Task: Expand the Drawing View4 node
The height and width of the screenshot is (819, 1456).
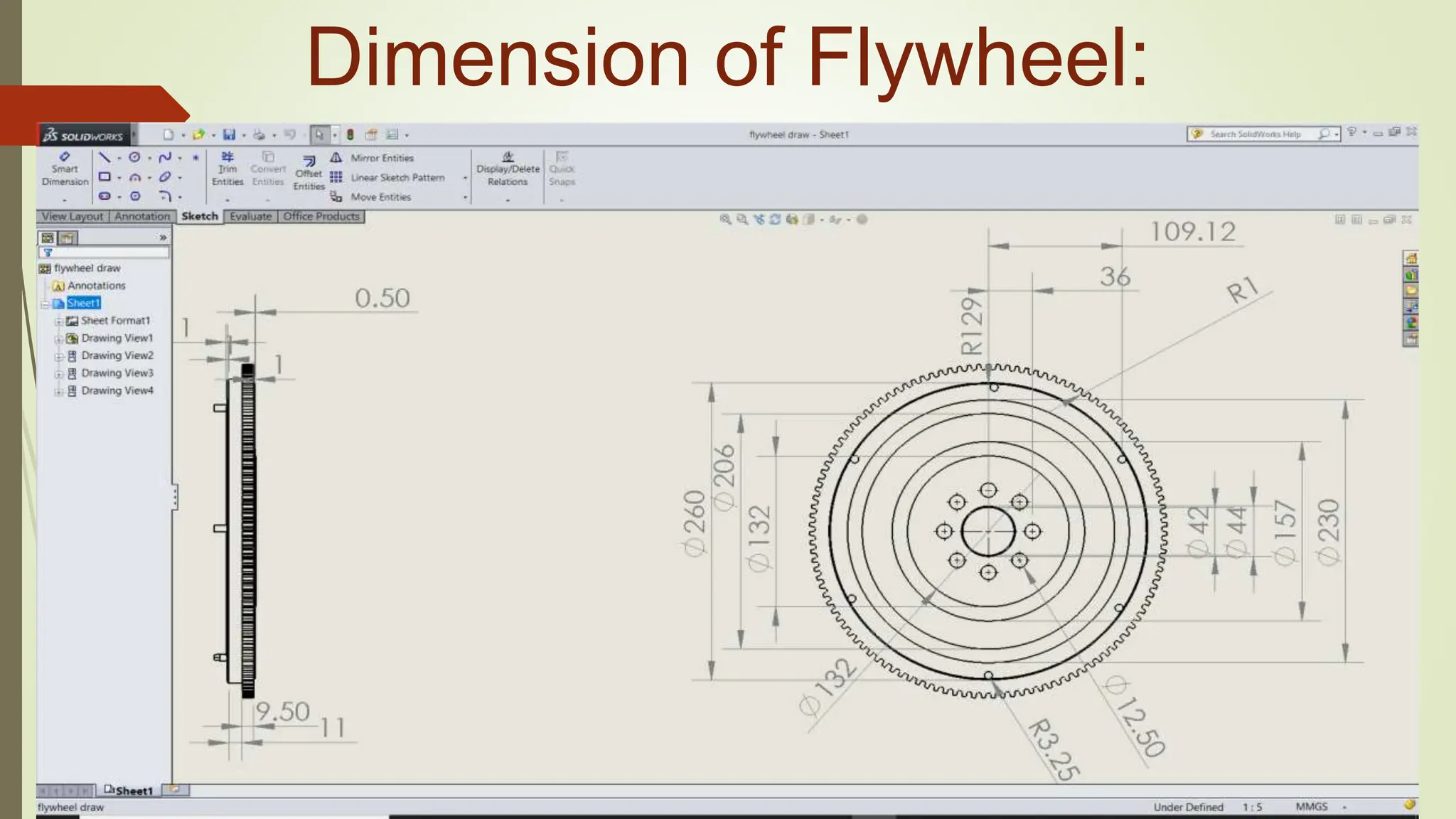Action: coord(59,391)
